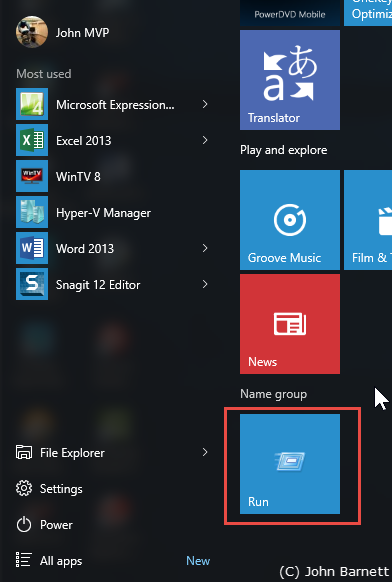
Task: Launch the Run tile
Action: [x=290, y=464]
